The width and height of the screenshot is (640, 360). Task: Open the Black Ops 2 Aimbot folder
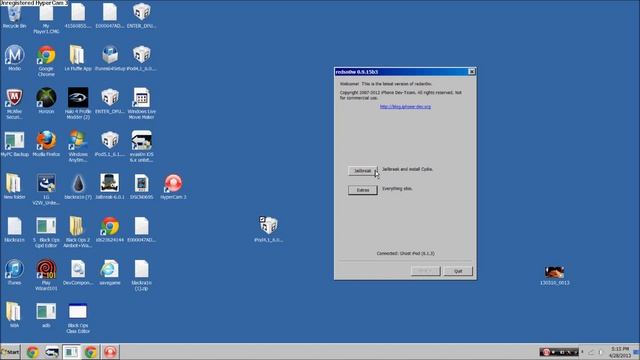coord(78,232)
